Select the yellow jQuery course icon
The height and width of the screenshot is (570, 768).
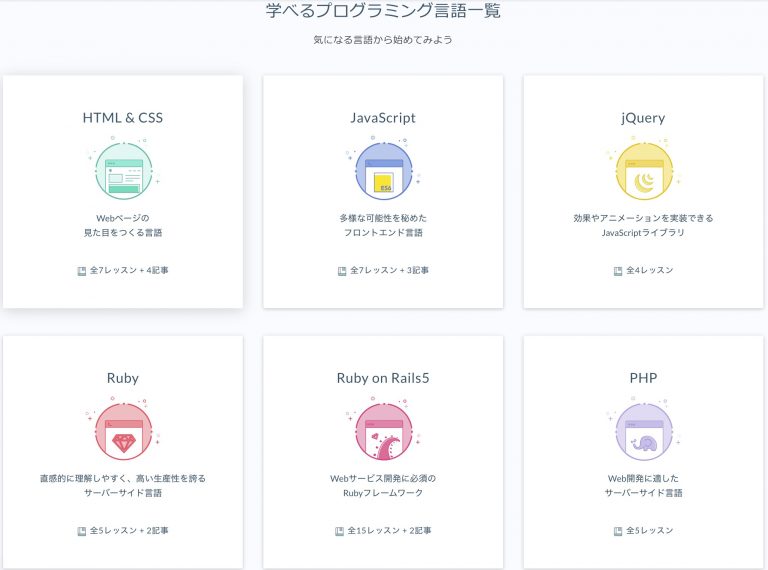click(643, 173)
